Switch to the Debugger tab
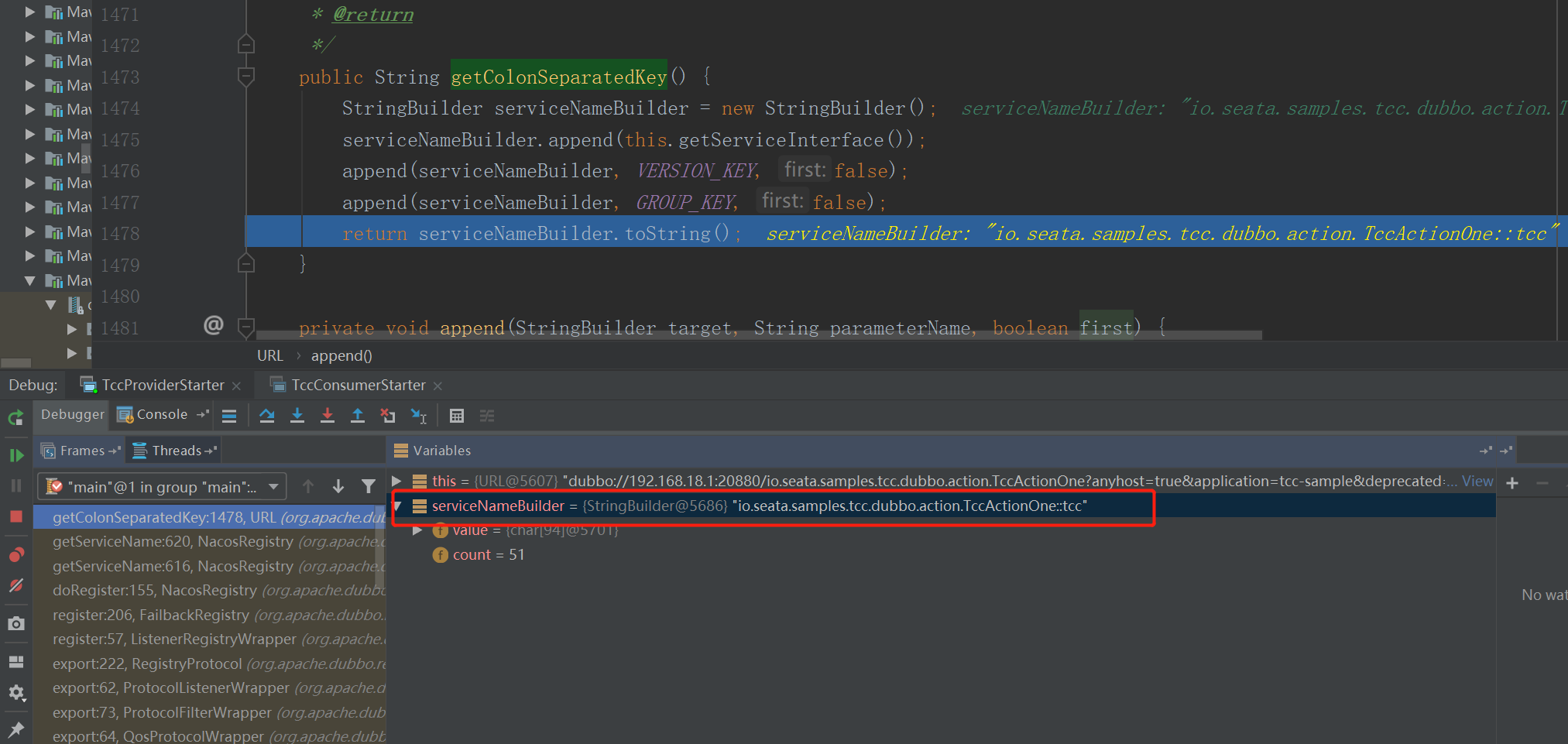The image size is (1568, 744). coord(72,415)
